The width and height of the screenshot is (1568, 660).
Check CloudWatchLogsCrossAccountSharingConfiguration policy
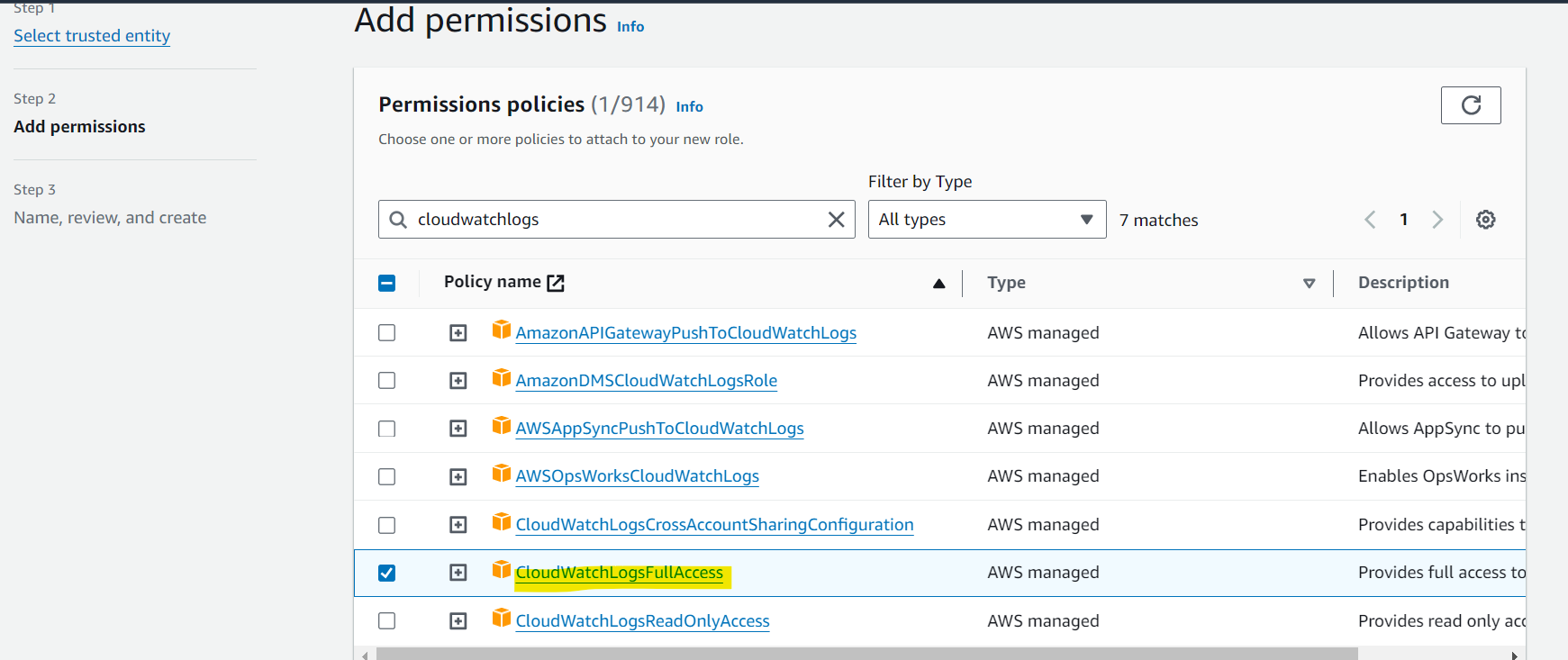pyautogui.click(x=387, y=525)
